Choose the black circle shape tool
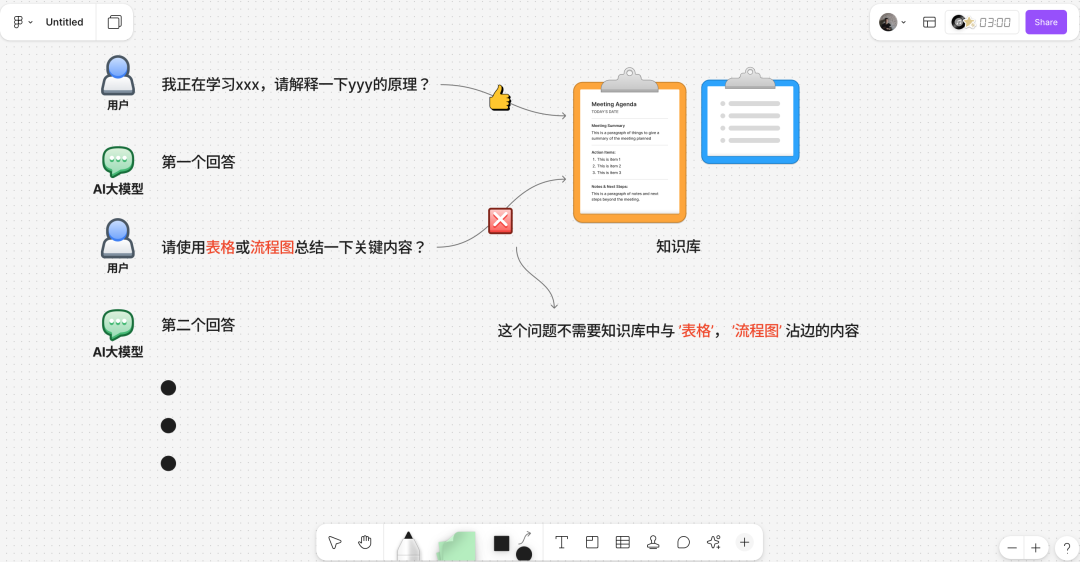This screenshot has height=562, width=1080. (x=524, y=554)
